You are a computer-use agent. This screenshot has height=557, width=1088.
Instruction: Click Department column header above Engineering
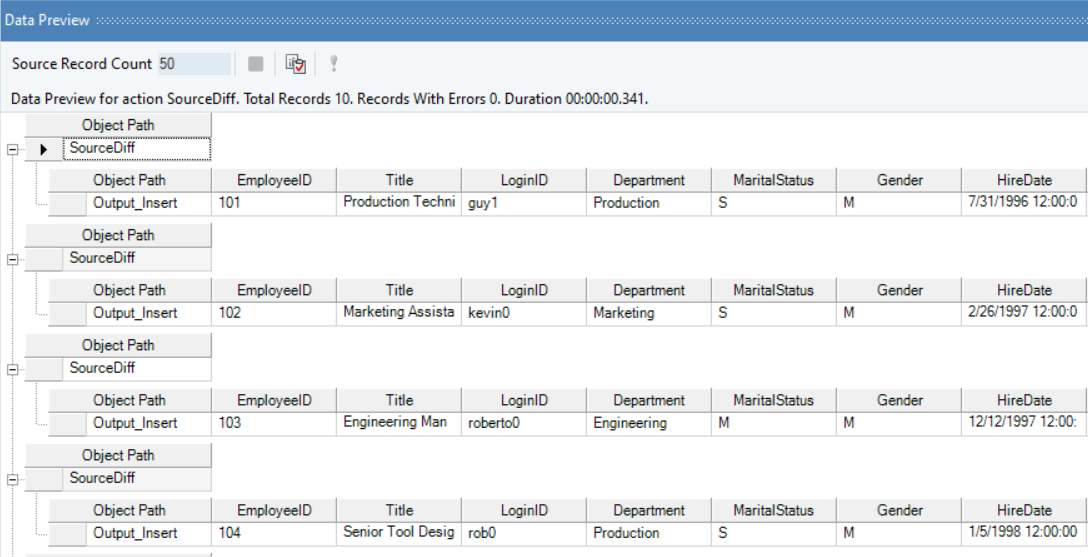tap(648, 401)
